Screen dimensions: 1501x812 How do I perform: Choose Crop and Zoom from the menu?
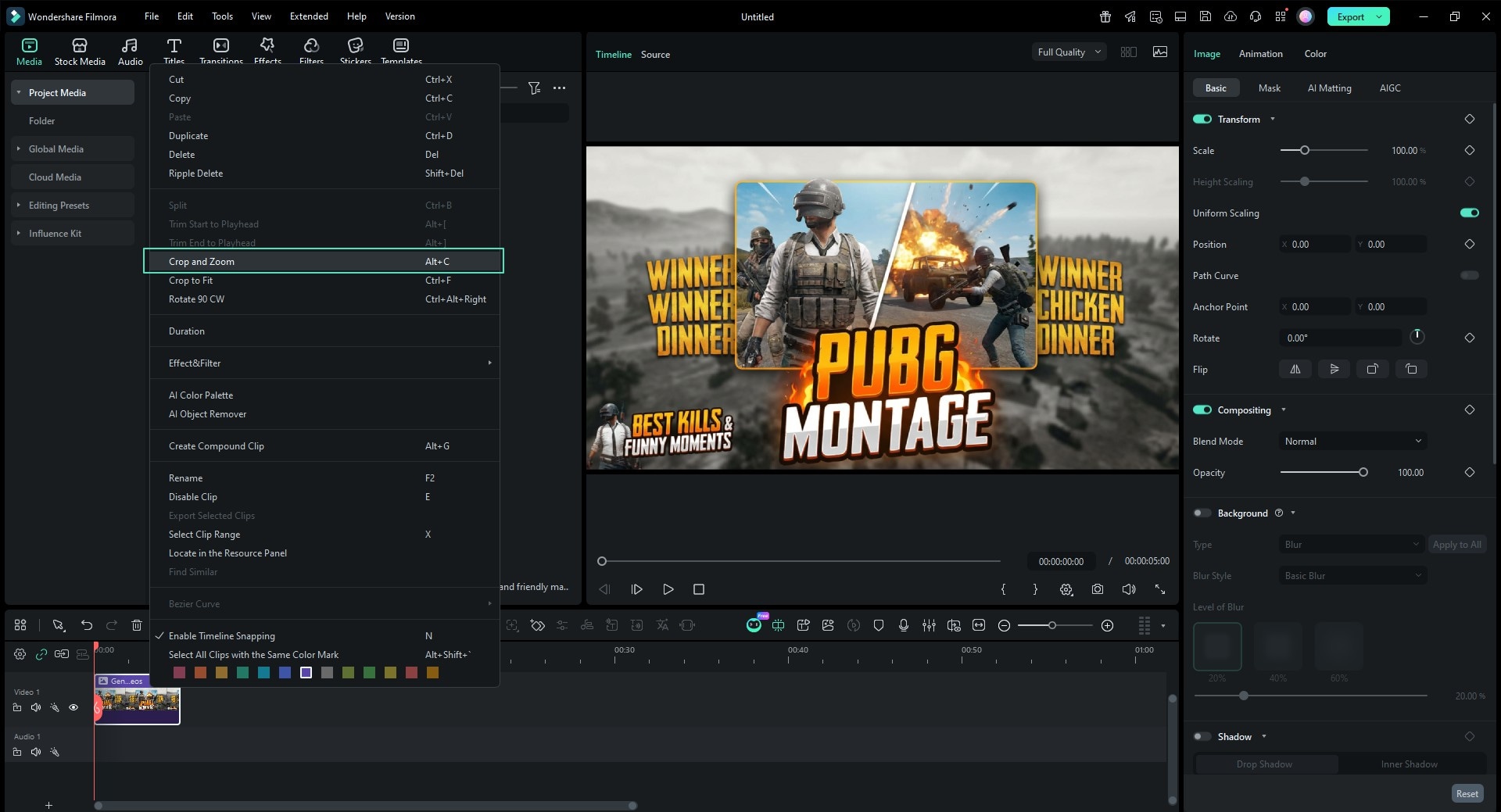(x=201, y=261)
